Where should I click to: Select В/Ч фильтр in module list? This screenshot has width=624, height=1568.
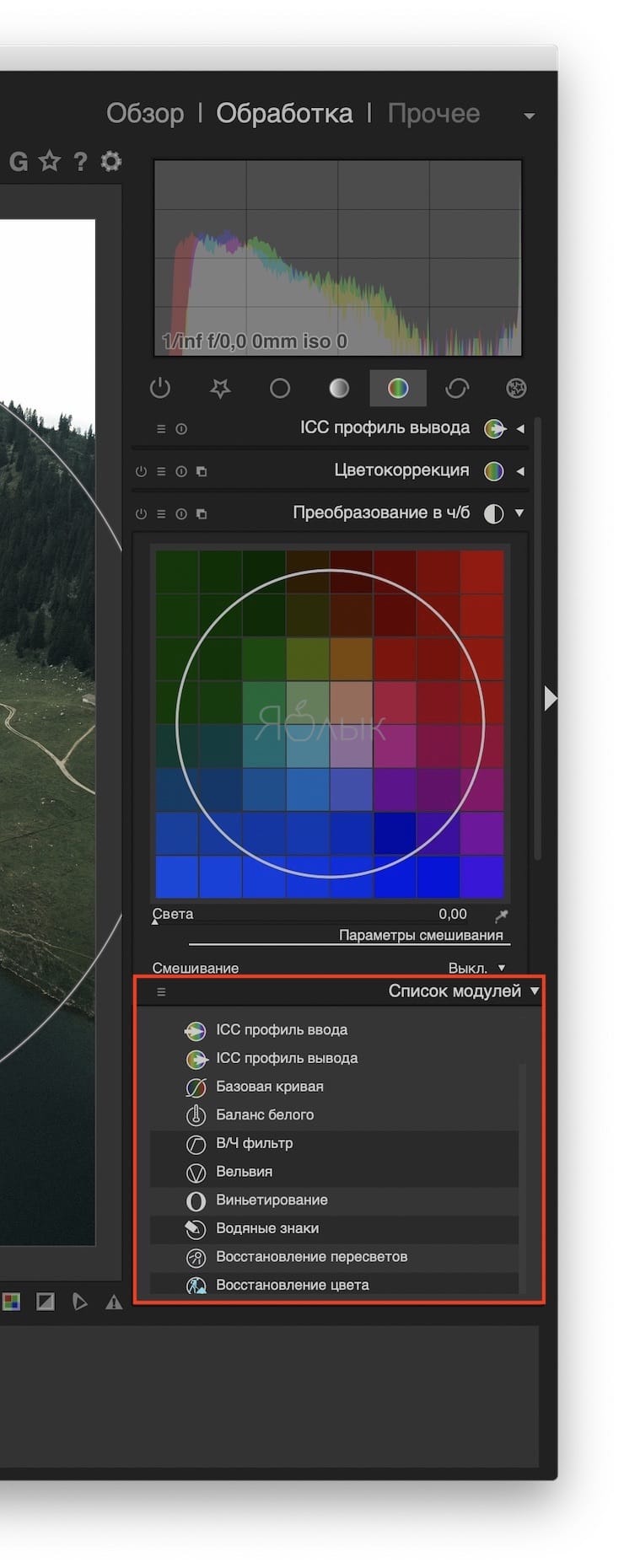(334, 1144)
